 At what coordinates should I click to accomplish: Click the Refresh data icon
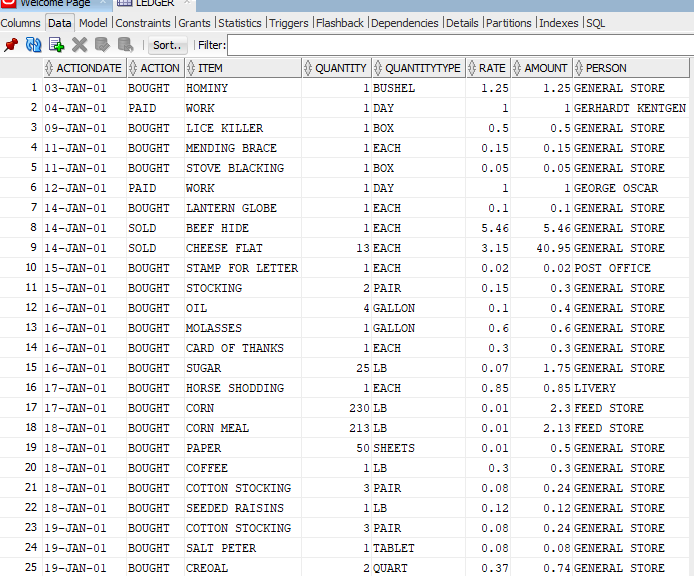pyautogui.click(x=34, y=45)
